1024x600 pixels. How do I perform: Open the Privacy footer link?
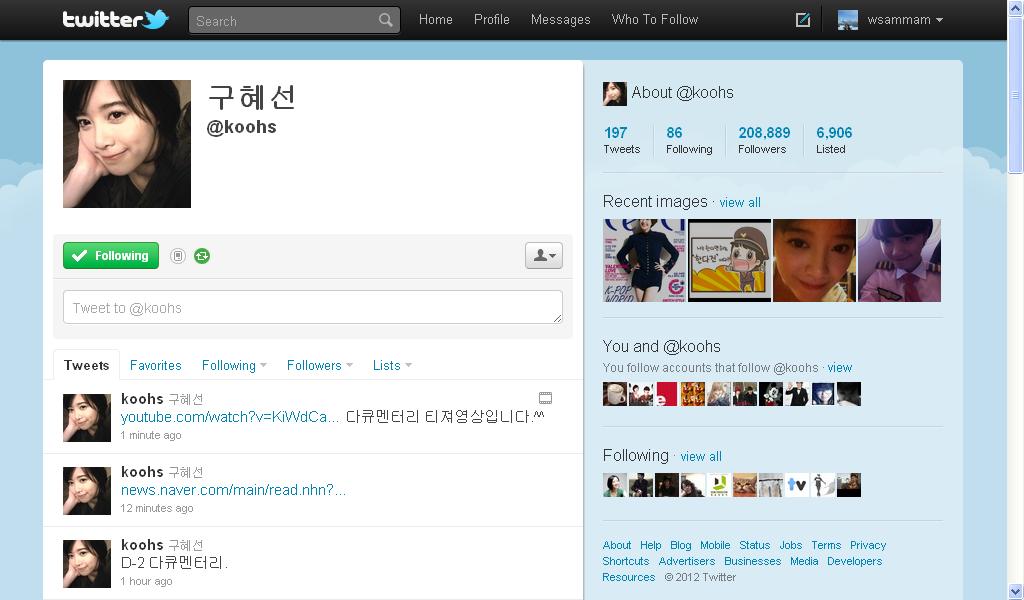point(868,545)
